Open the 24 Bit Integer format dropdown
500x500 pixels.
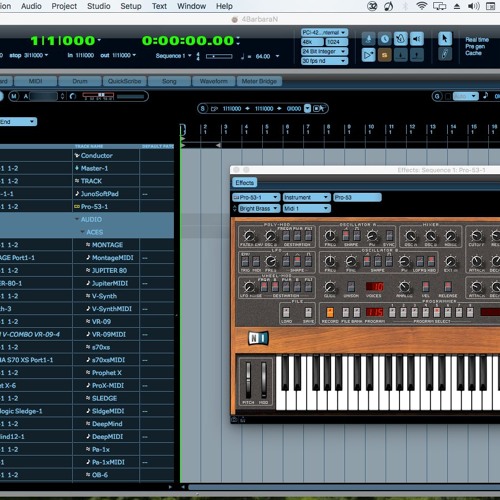[324, 51]
